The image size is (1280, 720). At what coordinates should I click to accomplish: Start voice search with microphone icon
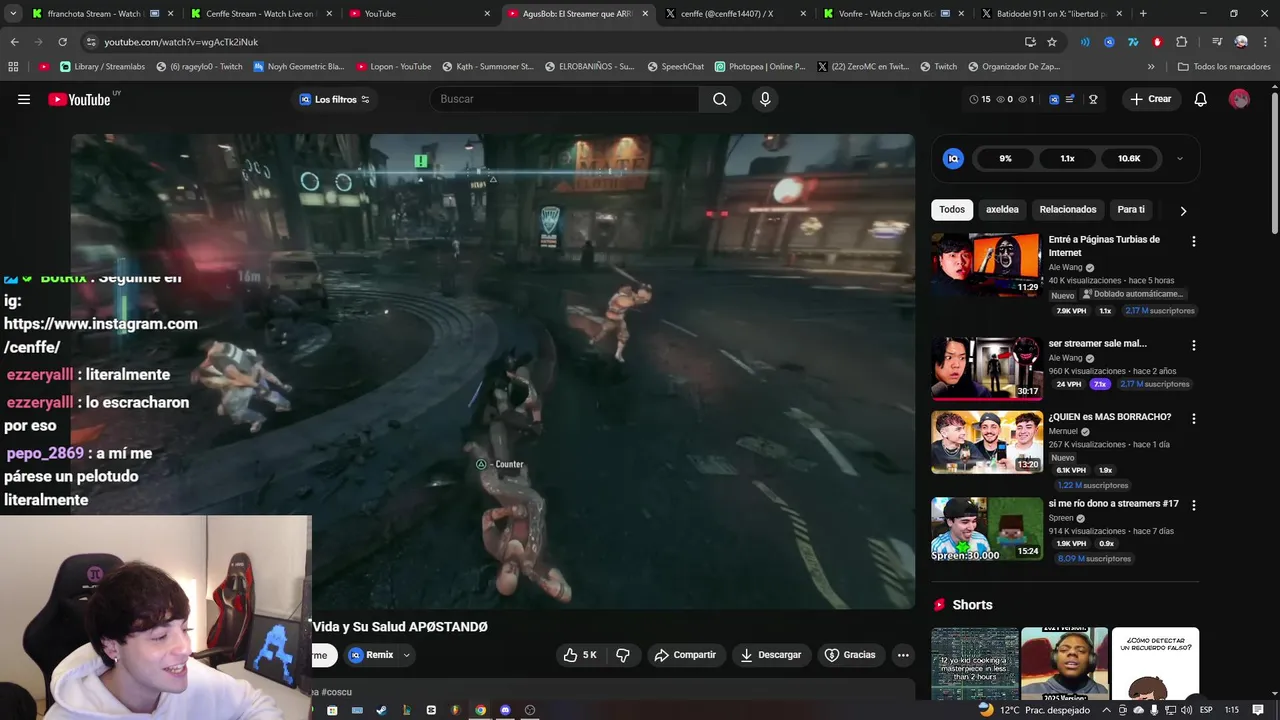tap(765, 99)
